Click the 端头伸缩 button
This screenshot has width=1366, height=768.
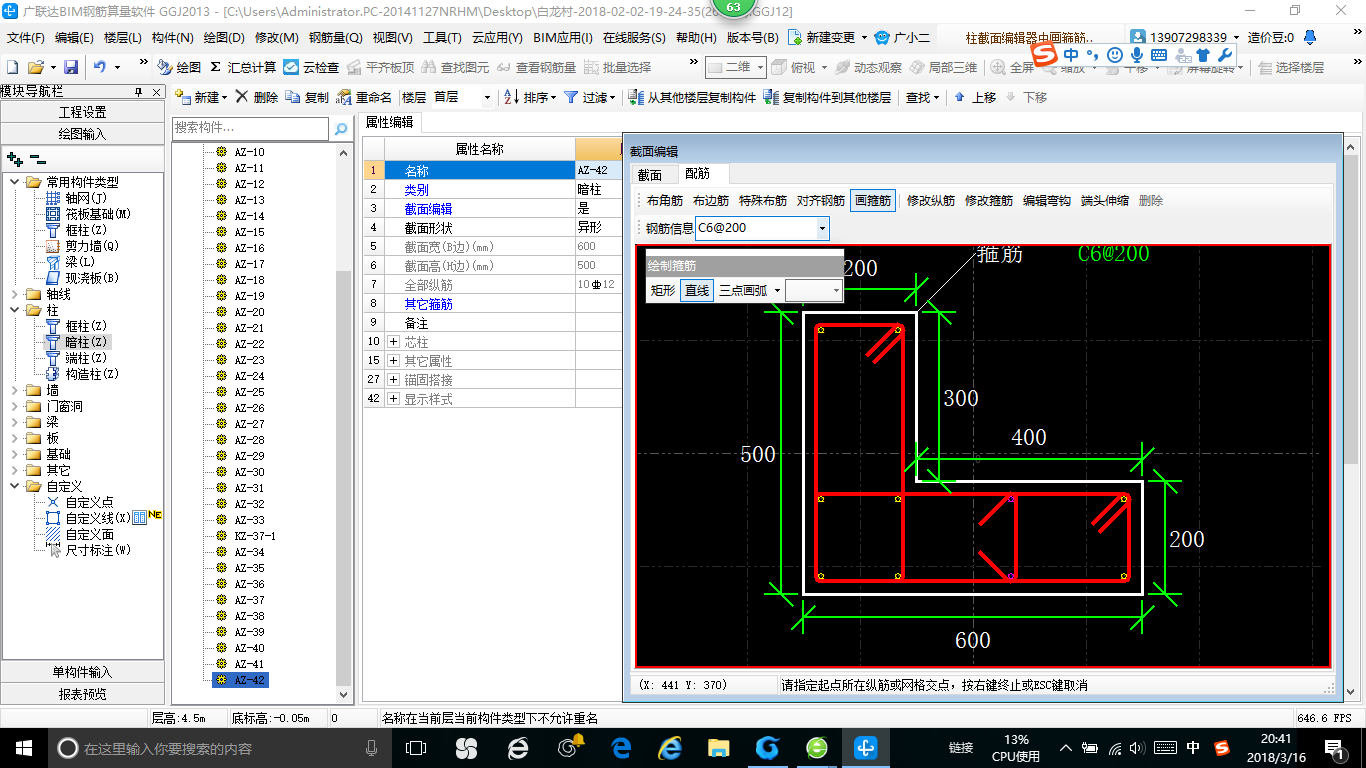(1104, 200)
